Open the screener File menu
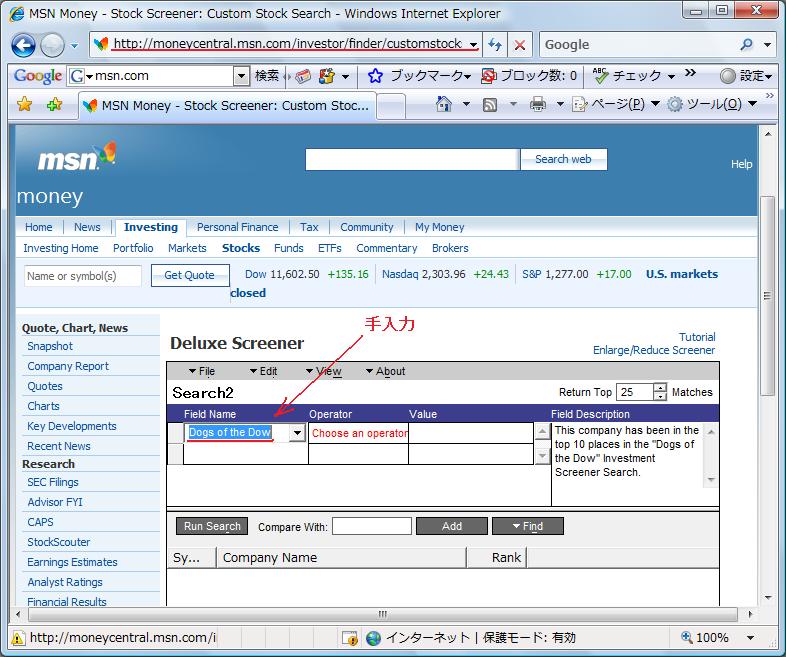 201,371
